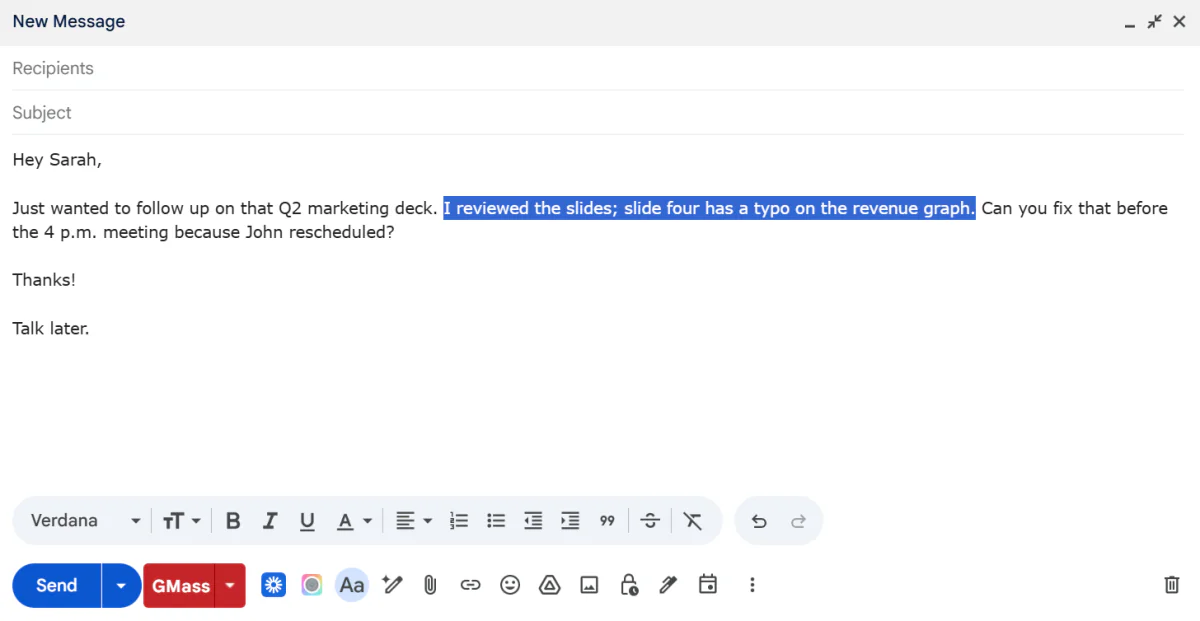1200x621 pixels.
Task: Click the highlighted sentence in the body
Action: [709, 208]
